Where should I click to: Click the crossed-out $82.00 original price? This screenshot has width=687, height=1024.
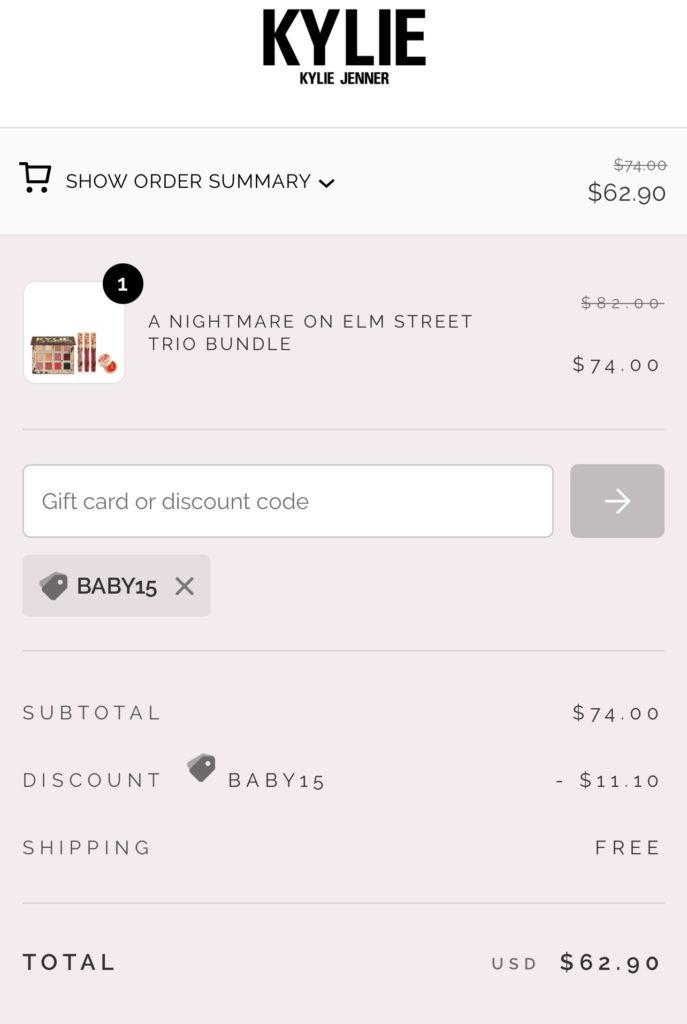[621, 303]
